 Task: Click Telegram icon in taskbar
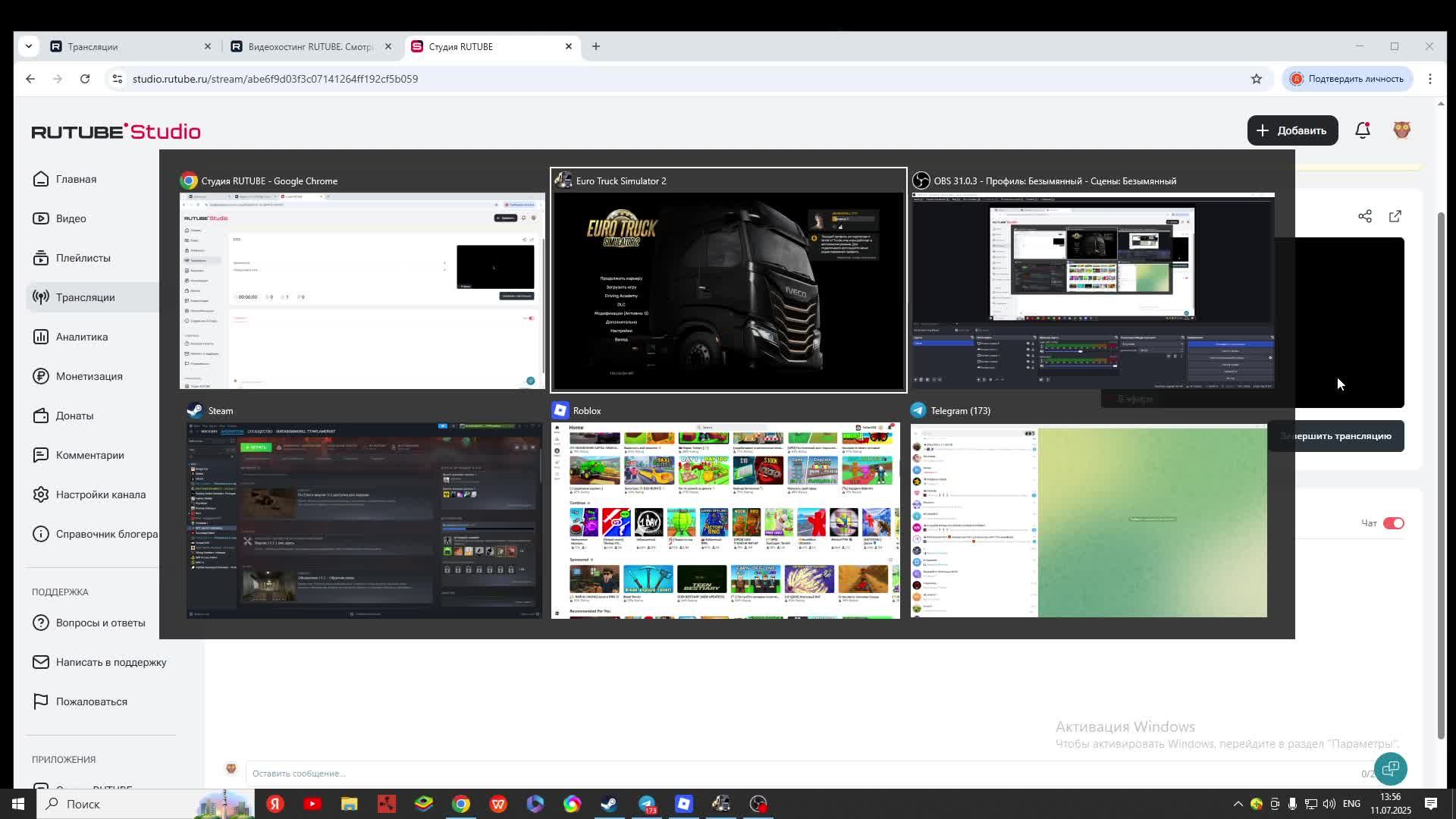[x=647, y=804]
